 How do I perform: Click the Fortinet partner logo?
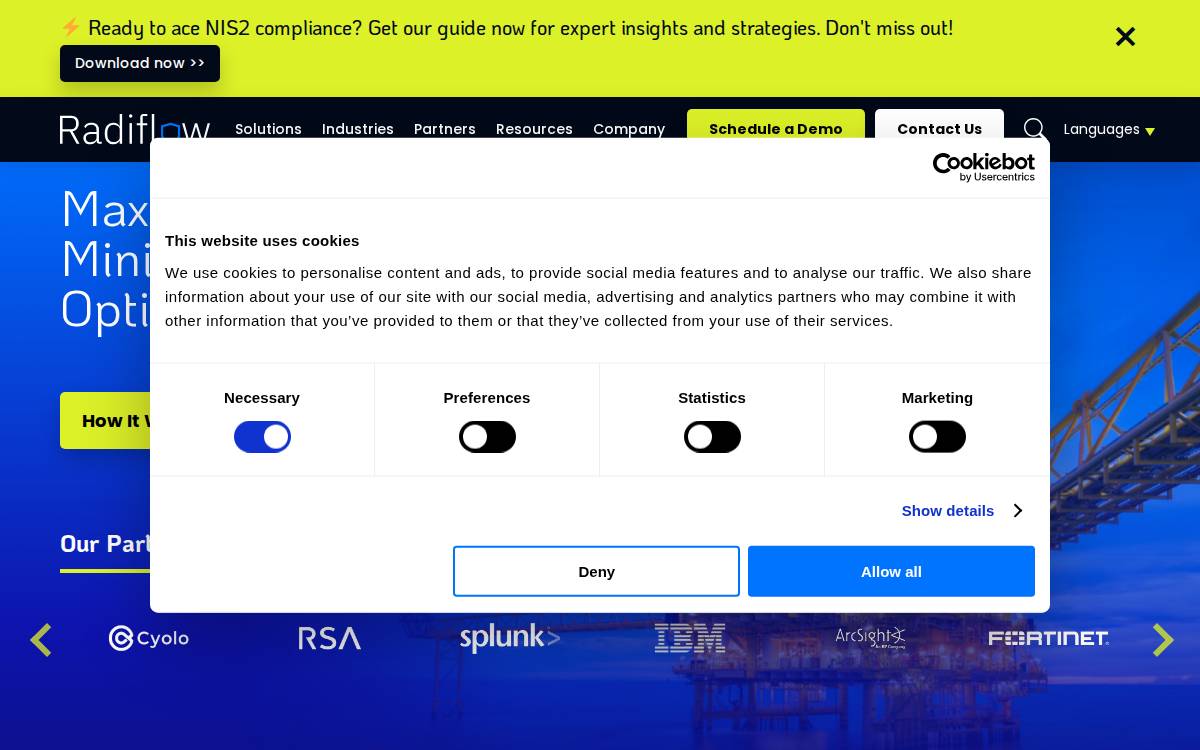point(1049,638)
